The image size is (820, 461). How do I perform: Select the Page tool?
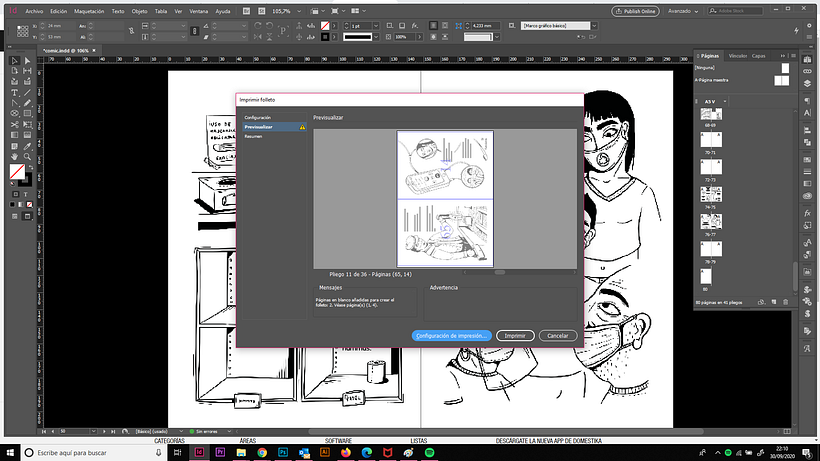[x=15, y=71]
